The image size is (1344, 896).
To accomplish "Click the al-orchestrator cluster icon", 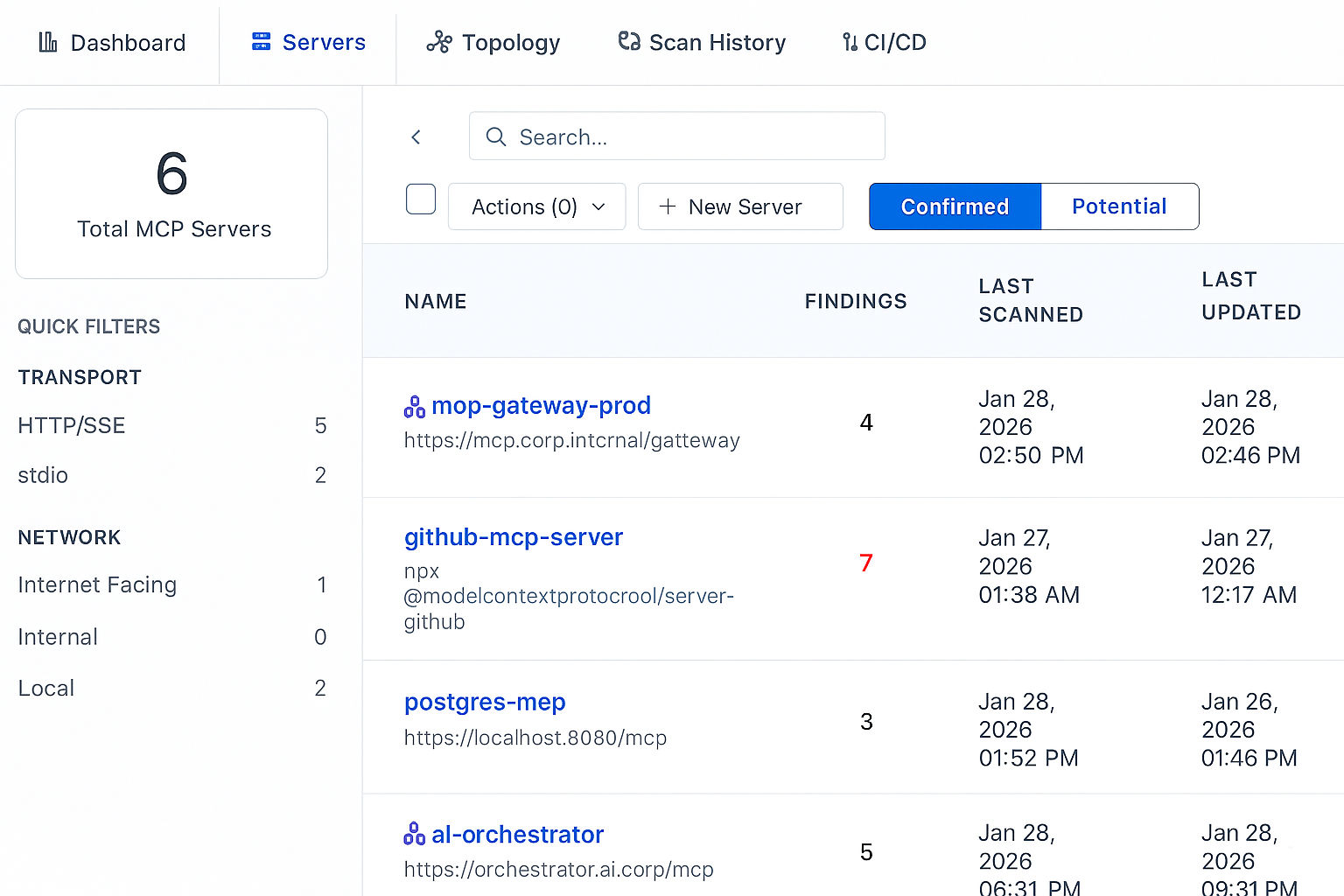I will pyautogui.click(x=415, y=835).
